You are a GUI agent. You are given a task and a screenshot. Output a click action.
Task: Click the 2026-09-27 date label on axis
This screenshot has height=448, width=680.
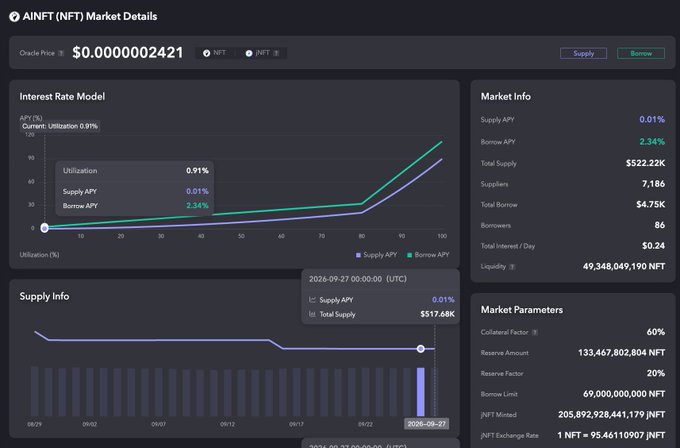426,424
